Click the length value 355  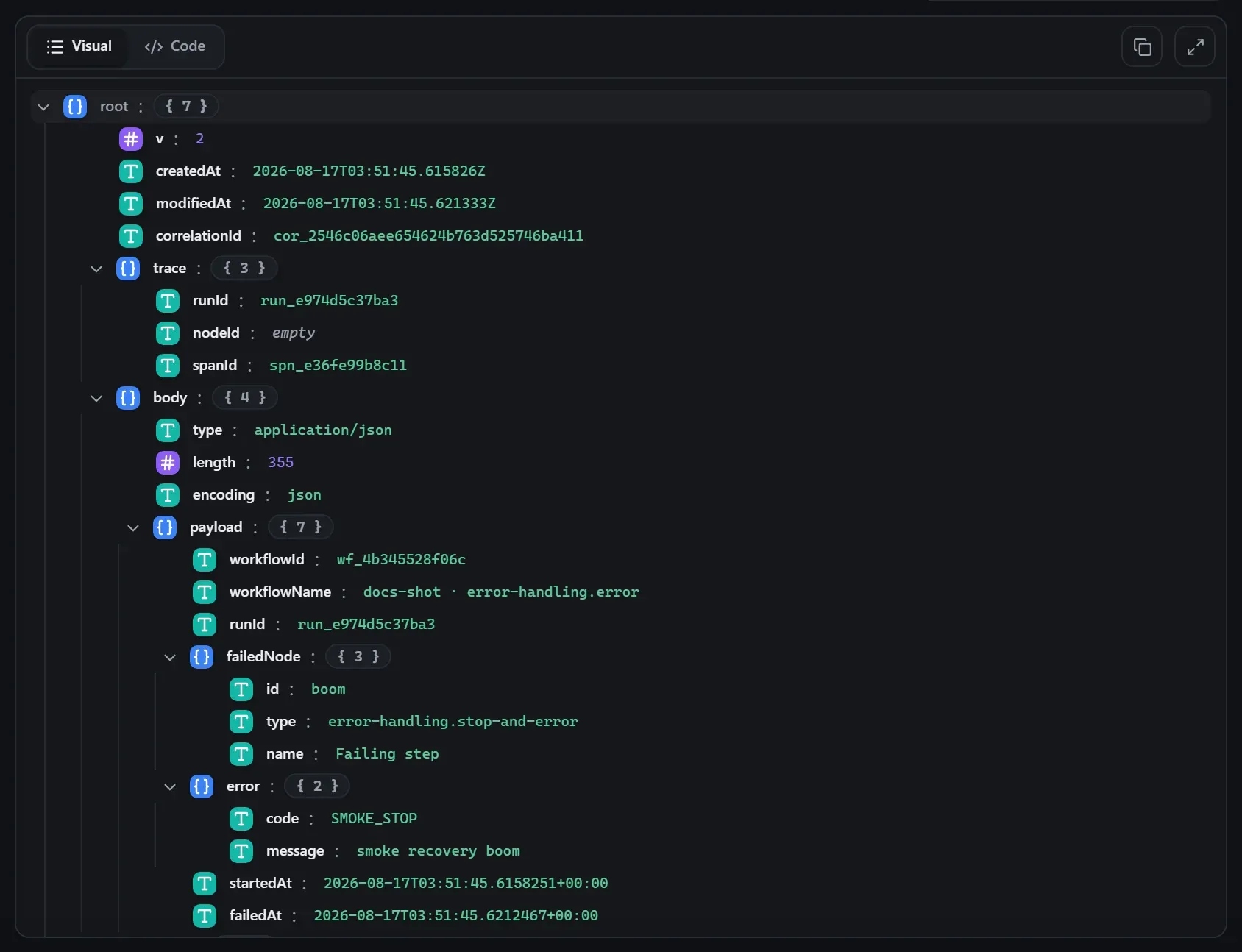[x=280, y=463]
